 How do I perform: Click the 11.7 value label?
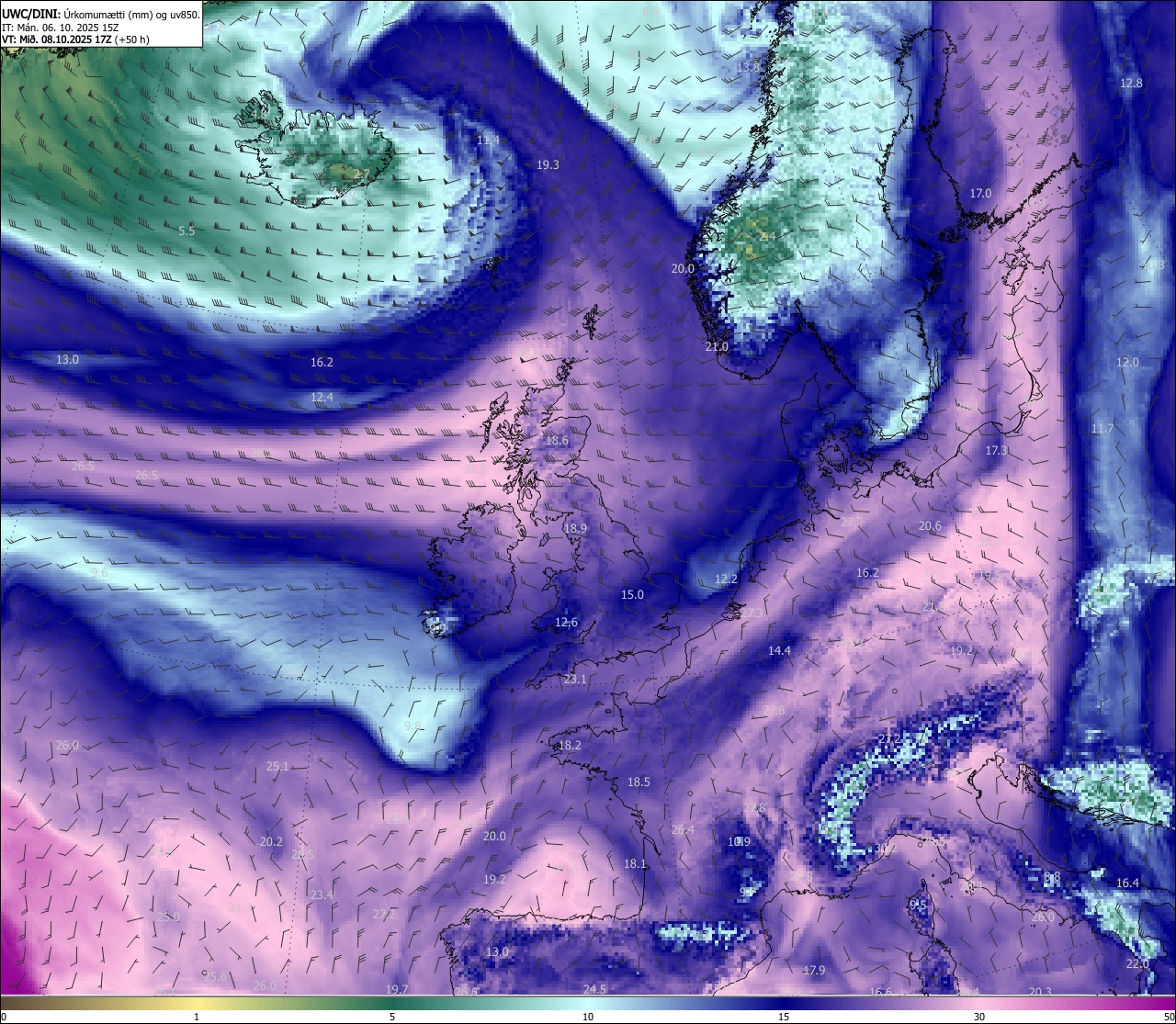point(1102,429)
